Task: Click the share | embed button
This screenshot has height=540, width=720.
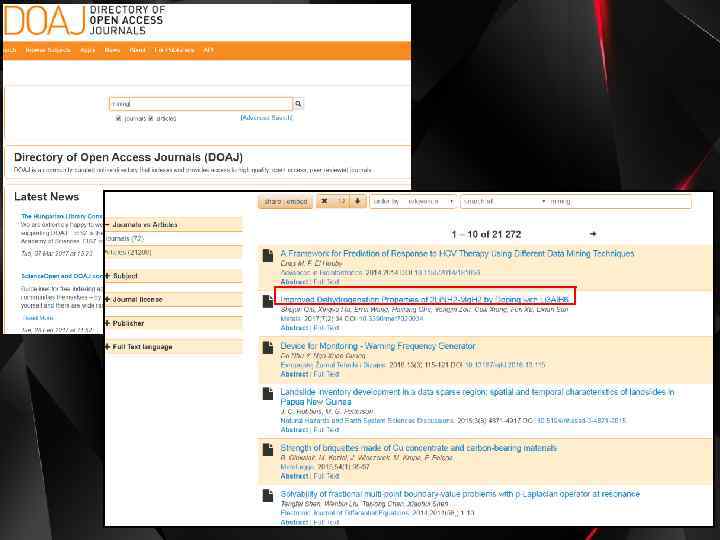Action: 285,202
